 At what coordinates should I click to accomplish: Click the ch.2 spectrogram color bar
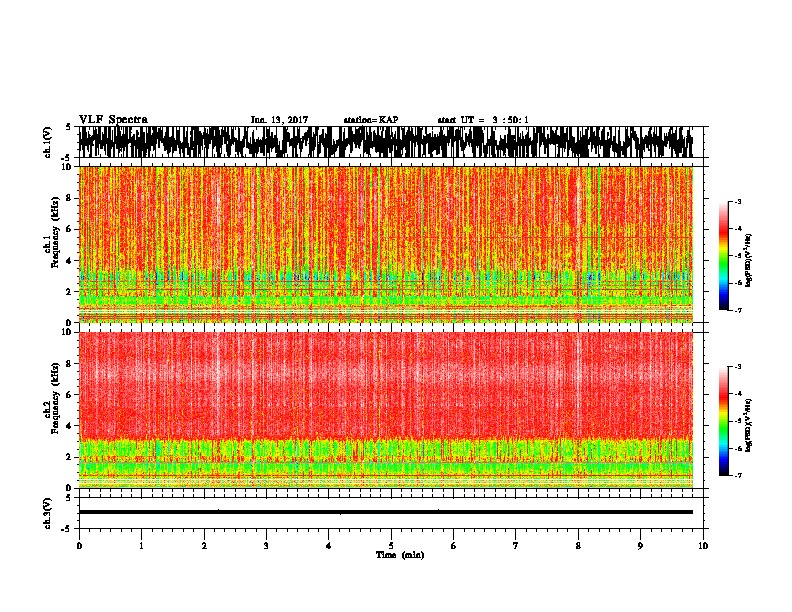pos(724,421)
